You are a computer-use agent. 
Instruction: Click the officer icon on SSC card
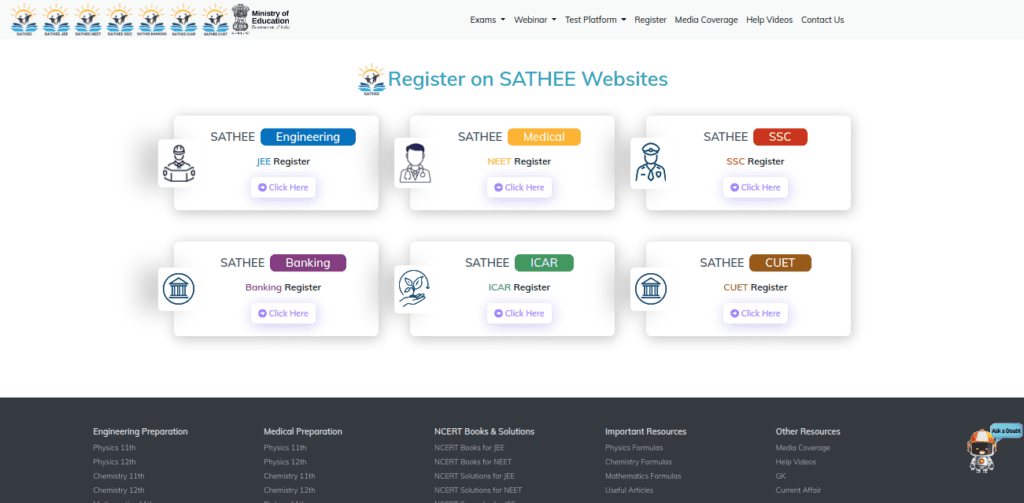(x=650, y=162)
